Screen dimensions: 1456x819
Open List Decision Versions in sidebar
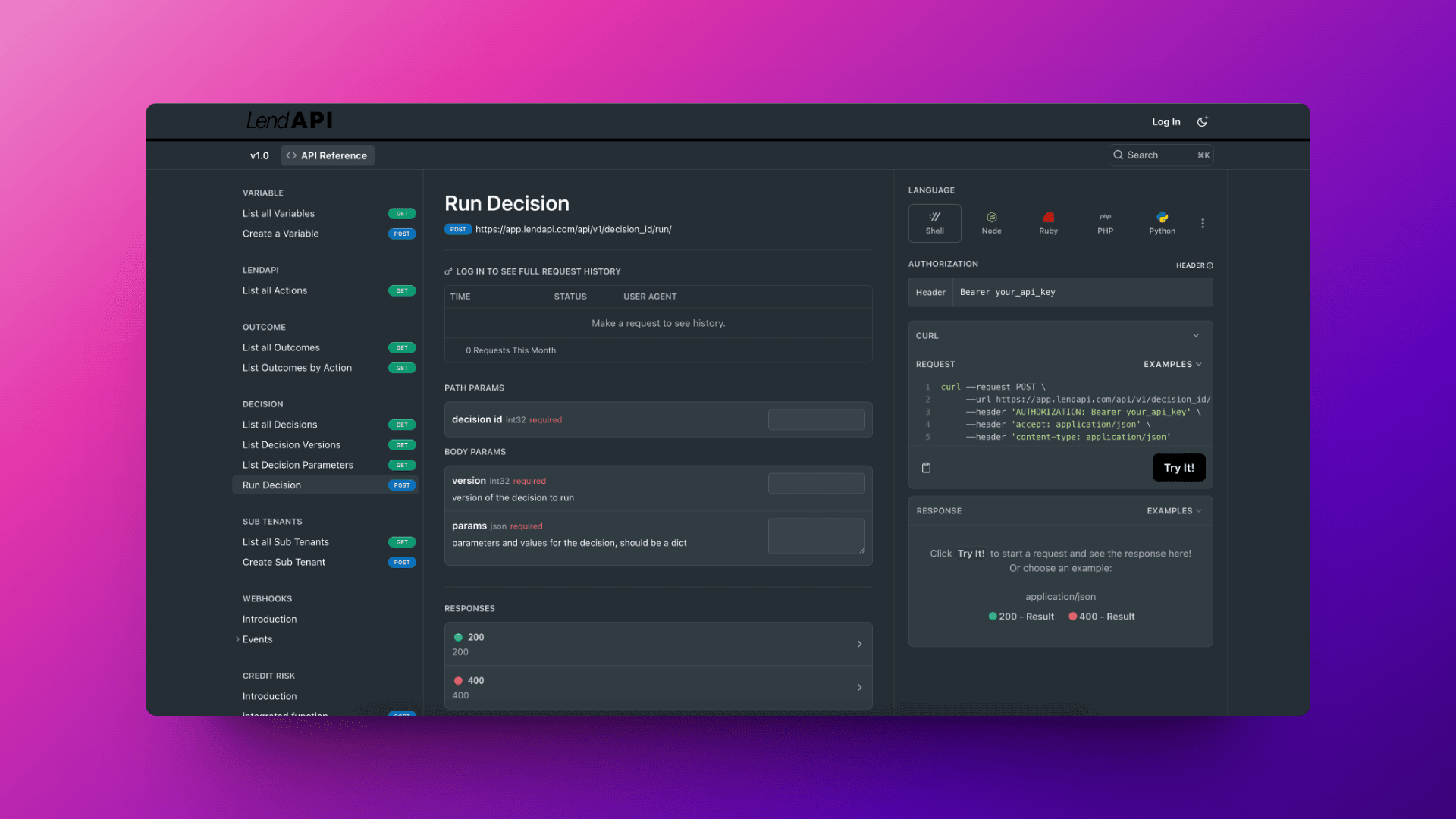(291, 444)
